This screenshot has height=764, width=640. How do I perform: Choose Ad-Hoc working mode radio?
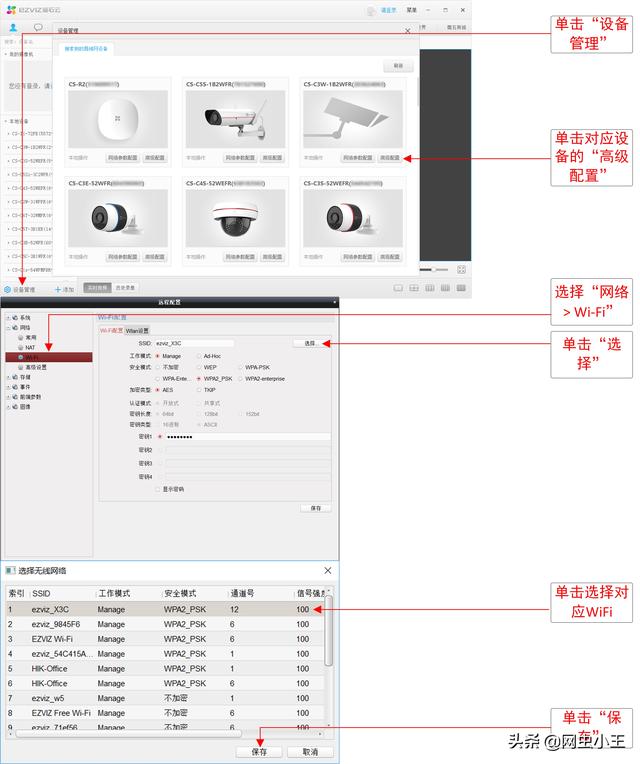(x=200, y=355)
